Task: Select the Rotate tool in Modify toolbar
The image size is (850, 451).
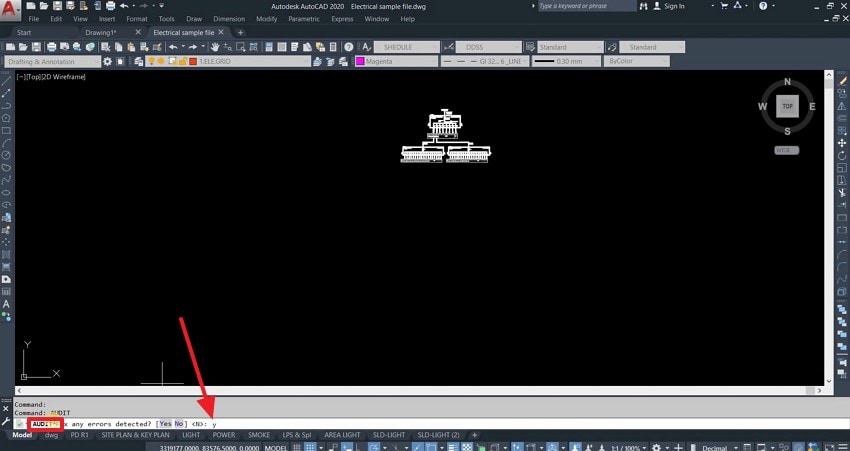Action: point(842,156)
